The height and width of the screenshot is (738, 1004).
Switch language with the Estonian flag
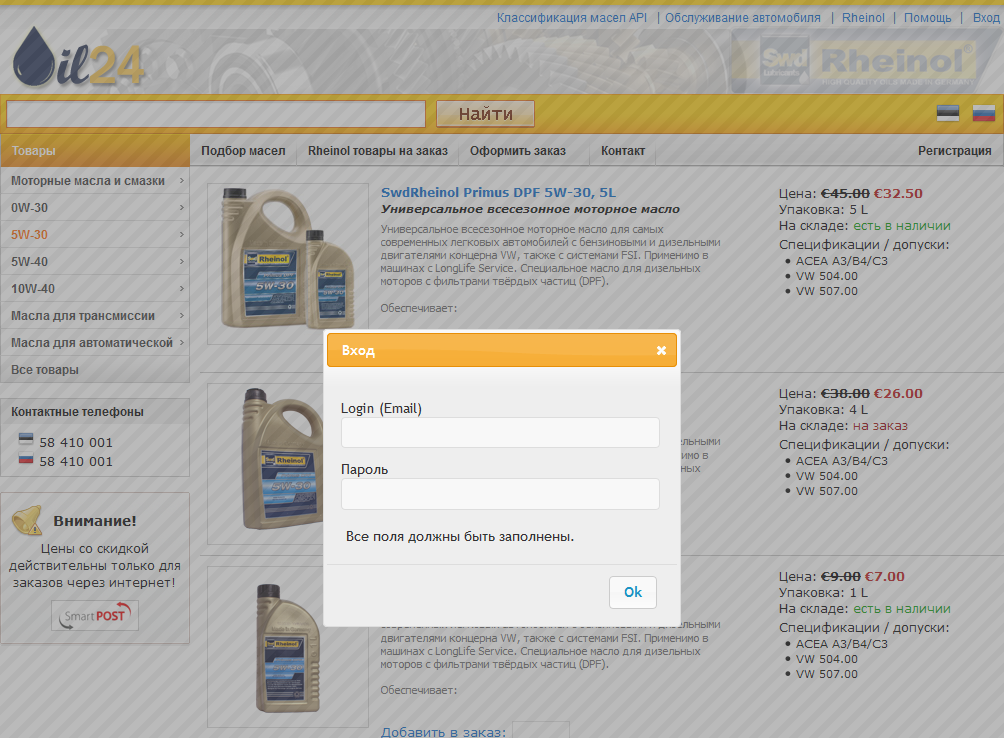coord(948,113)
